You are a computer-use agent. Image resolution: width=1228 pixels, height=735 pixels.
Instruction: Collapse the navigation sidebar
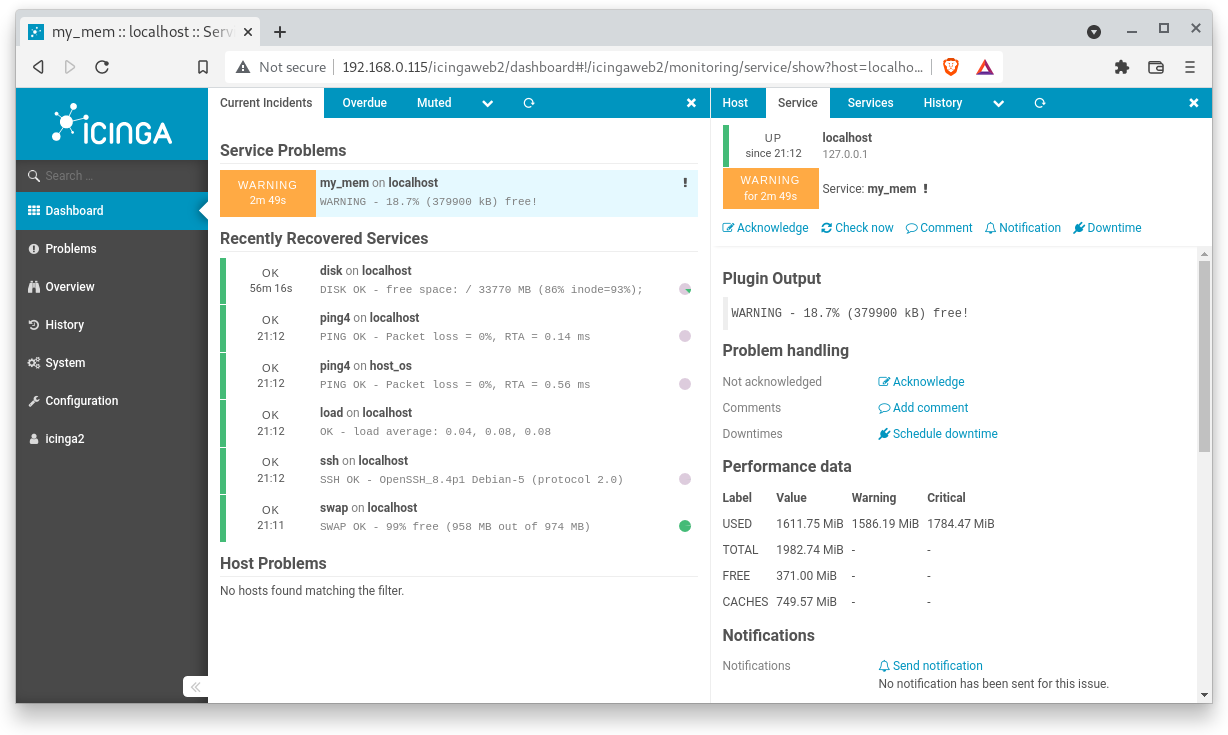point(195,687)
